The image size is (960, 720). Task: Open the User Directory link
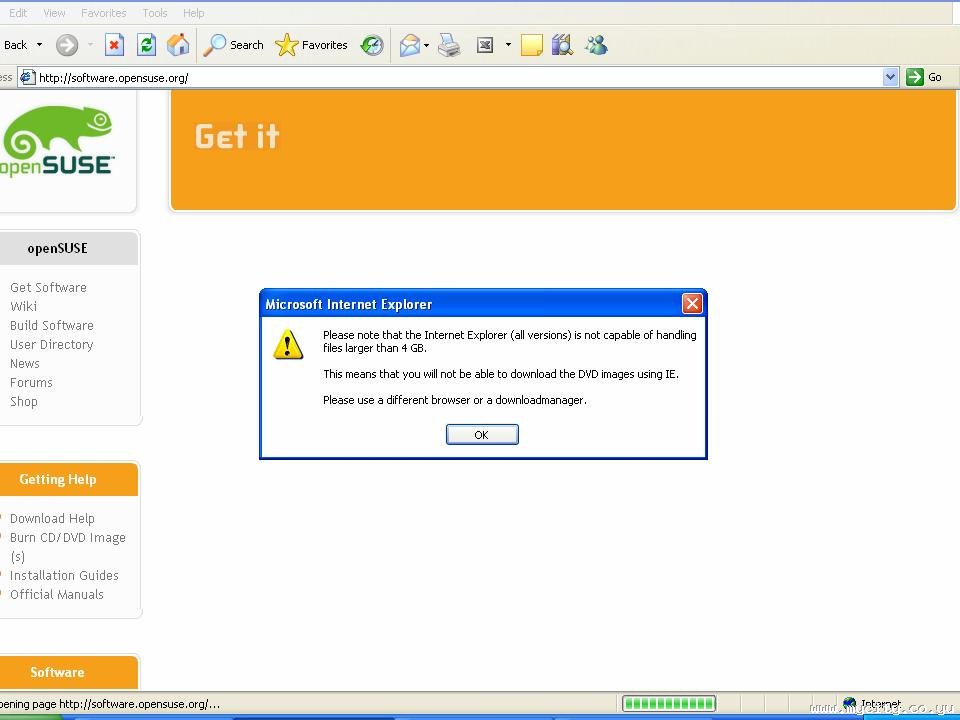coord(51,344)
